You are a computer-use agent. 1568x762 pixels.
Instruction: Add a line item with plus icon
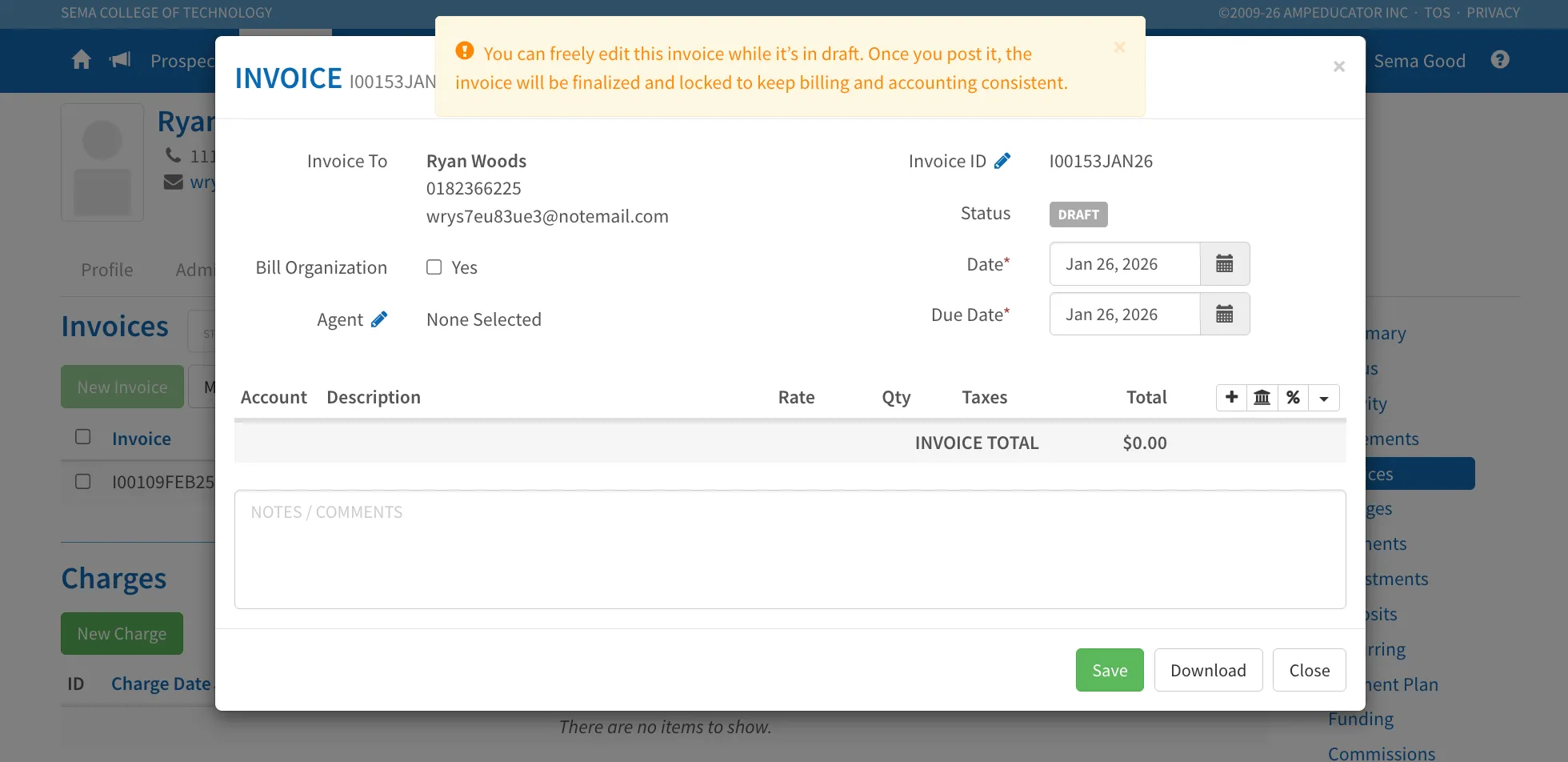pyautogui.click(x=1231, y=397)
